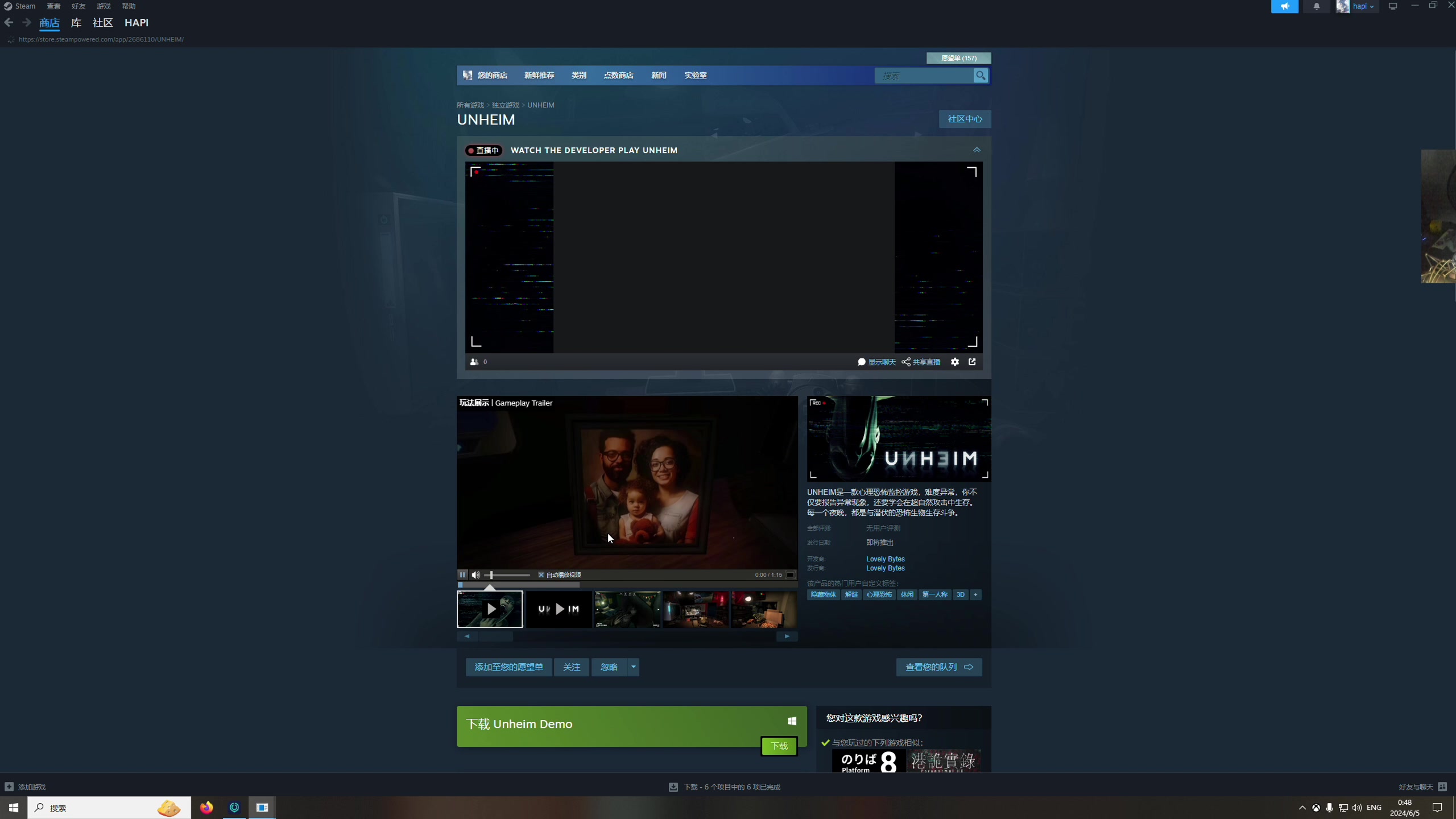Disable video autoplay checkbox
This screenshot has height=819, width=1456.
(541, 574)
